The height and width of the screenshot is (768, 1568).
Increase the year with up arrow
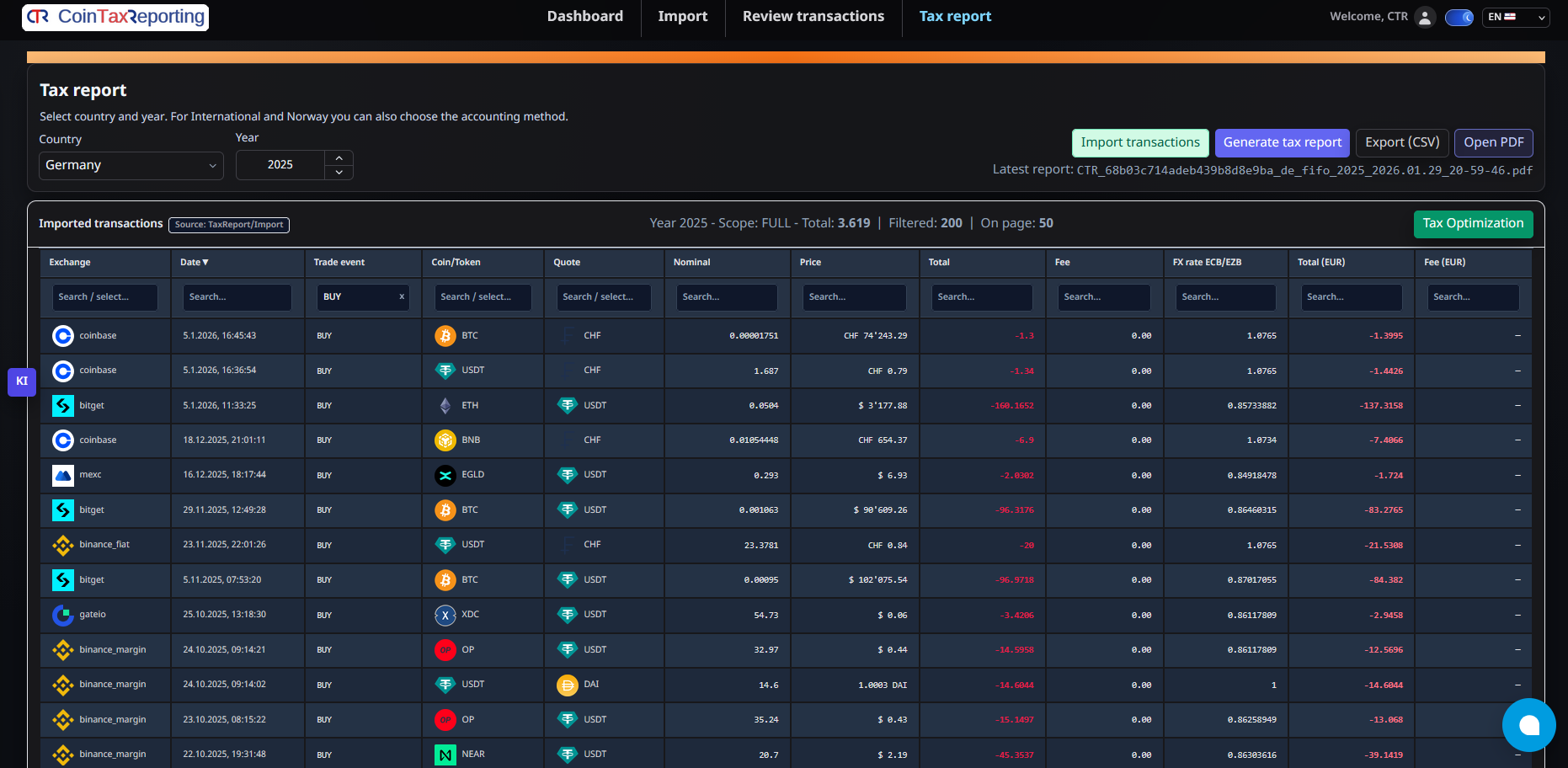point(339,157)
